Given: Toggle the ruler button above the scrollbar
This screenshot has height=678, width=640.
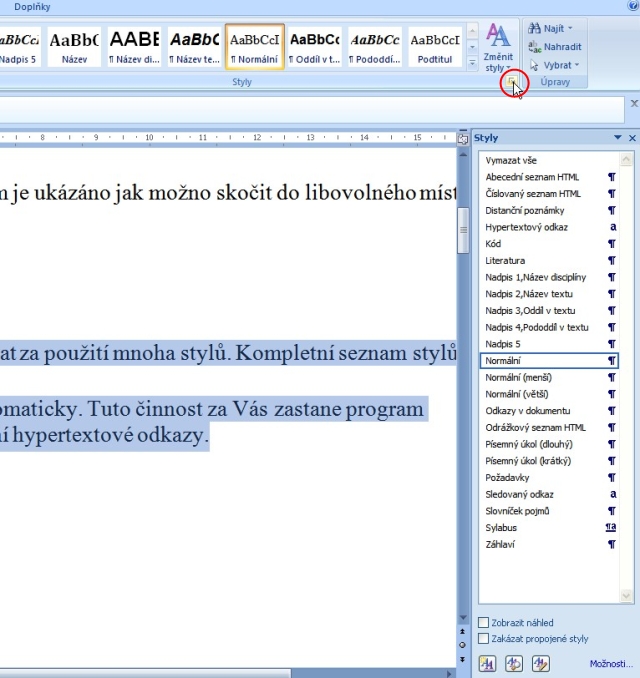Looking at the screenshot, I should (462, 139).
